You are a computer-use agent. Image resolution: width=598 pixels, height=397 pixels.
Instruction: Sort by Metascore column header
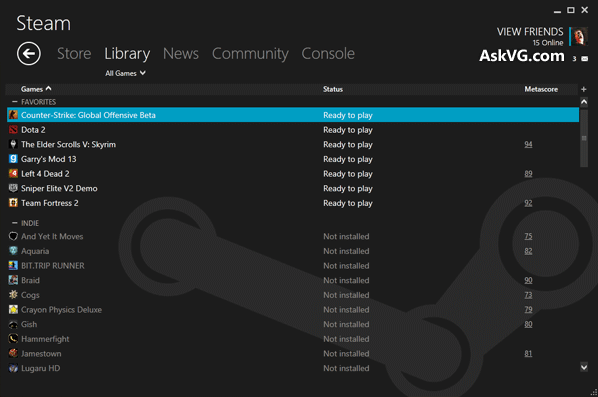point(541,89)
